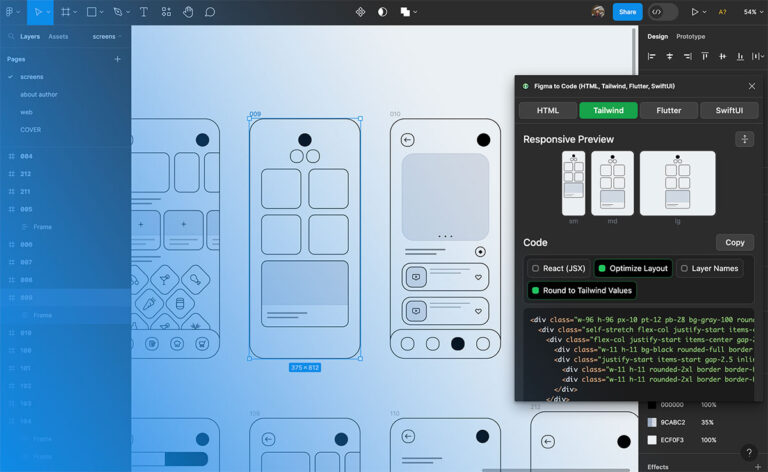
Task: Click the Present play icon
Action: pos(695,12)
